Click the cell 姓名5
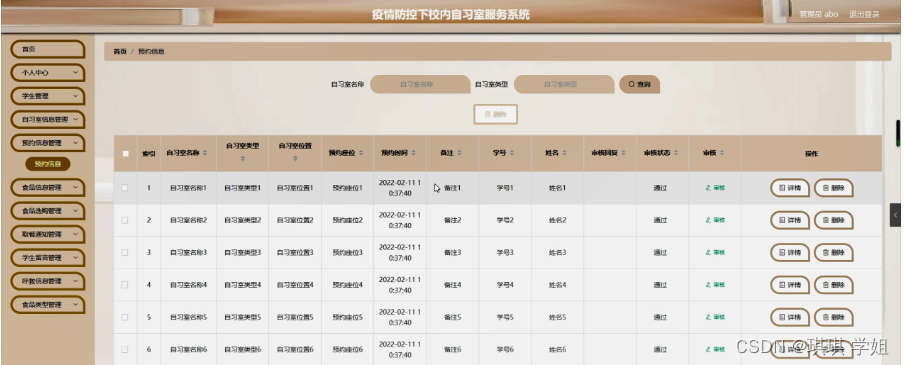 click(558, 317)
